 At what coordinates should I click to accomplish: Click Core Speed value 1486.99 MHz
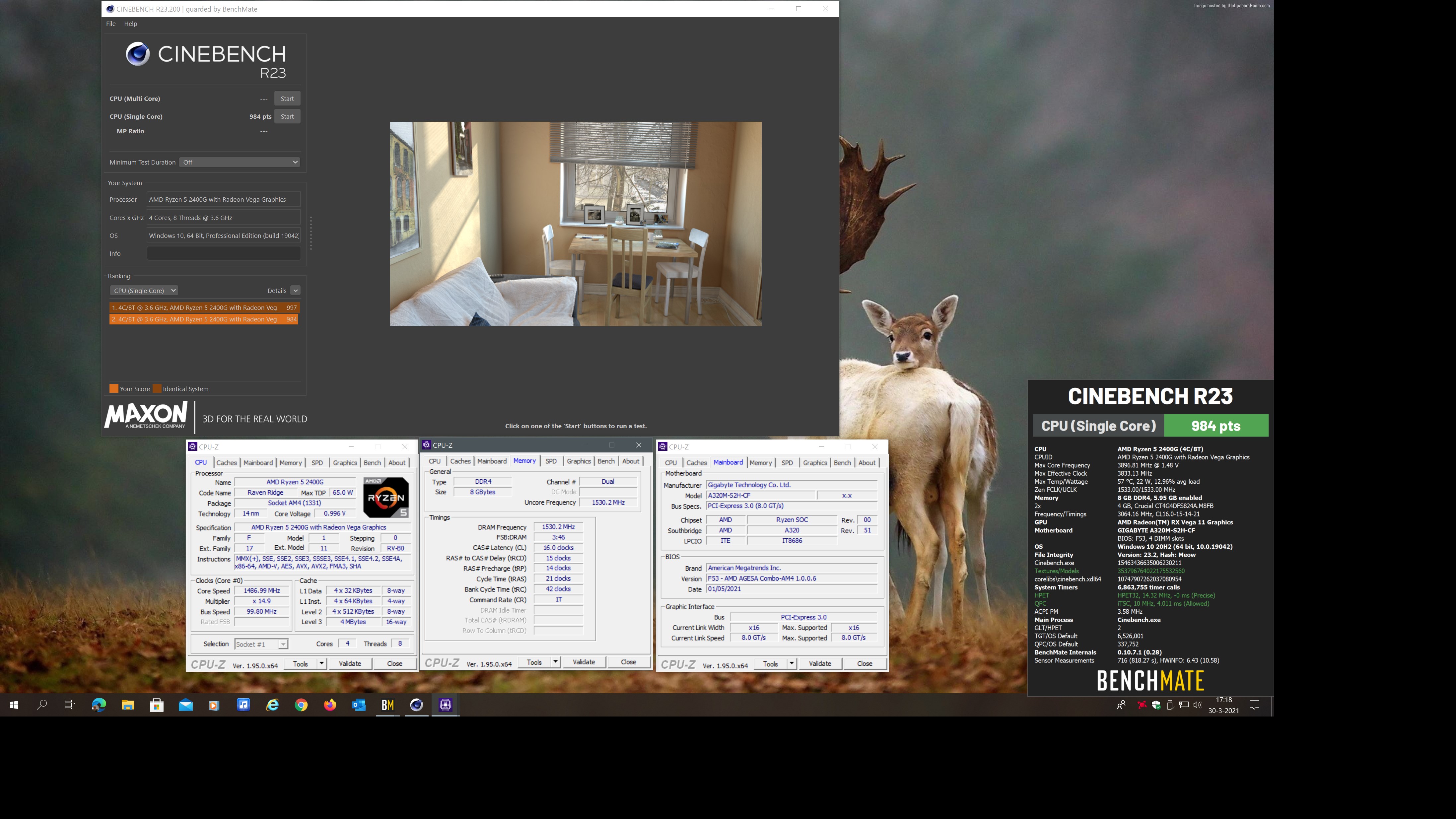[262, 591]
